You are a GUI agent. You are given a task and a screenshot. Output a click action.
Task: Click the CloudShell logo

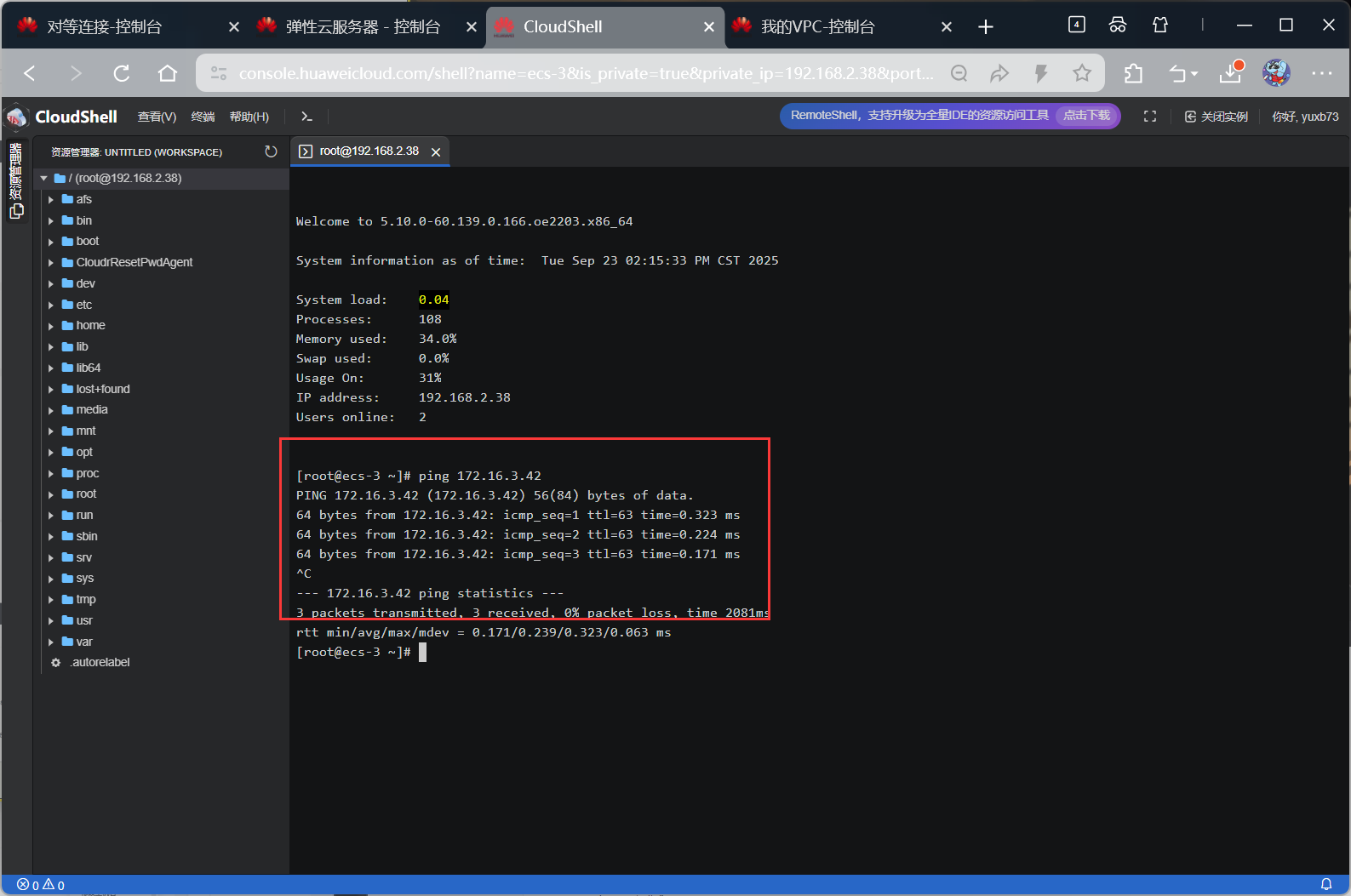61,117
